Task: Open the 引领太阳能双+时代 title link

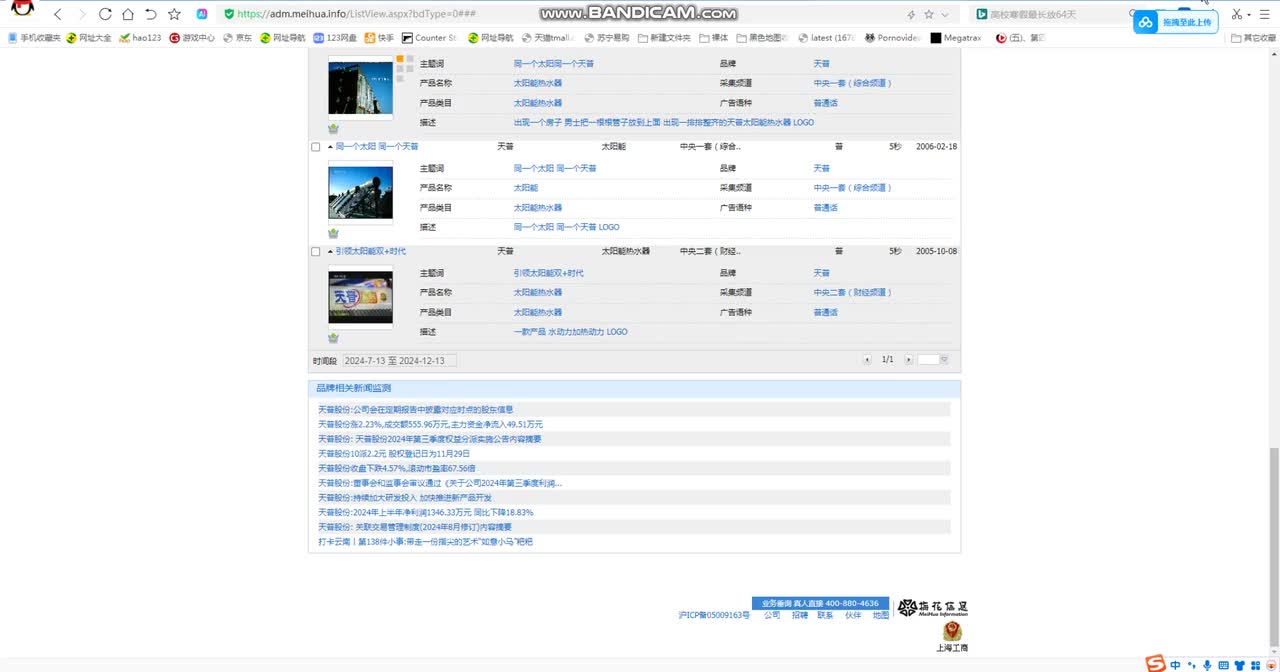Action: point(371,252)
